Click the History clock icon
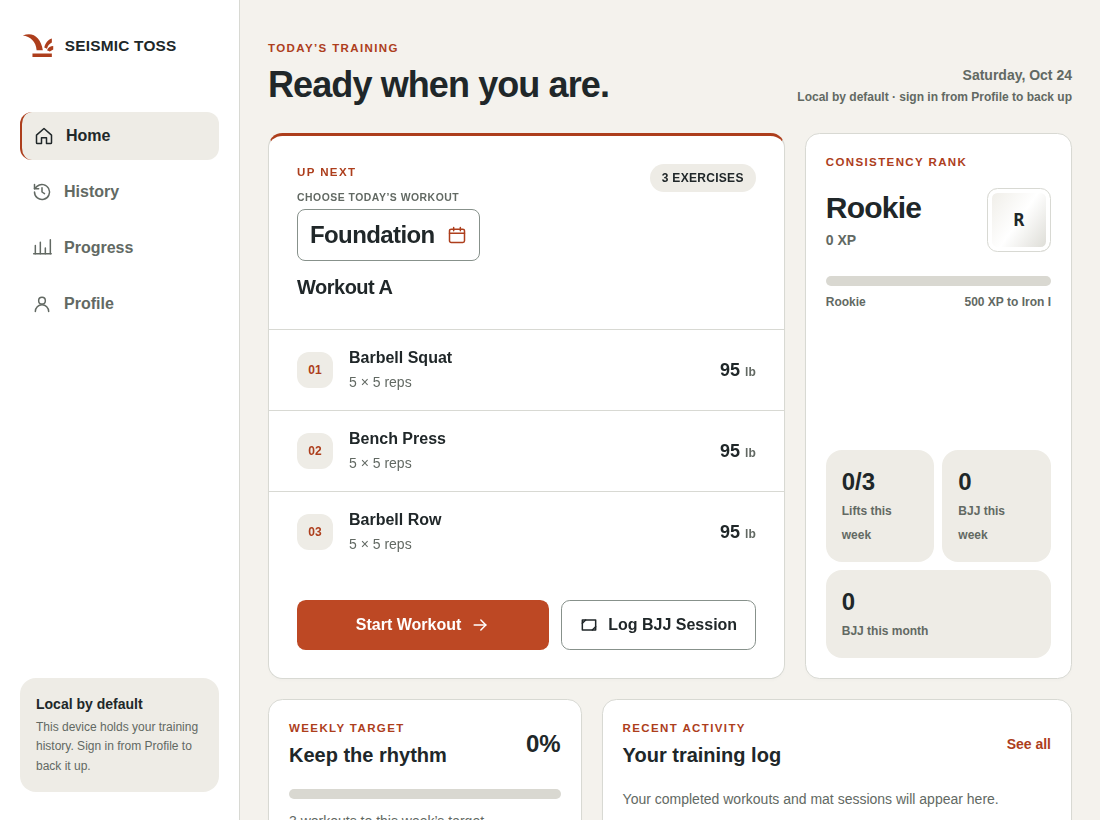 coord(42,191)
